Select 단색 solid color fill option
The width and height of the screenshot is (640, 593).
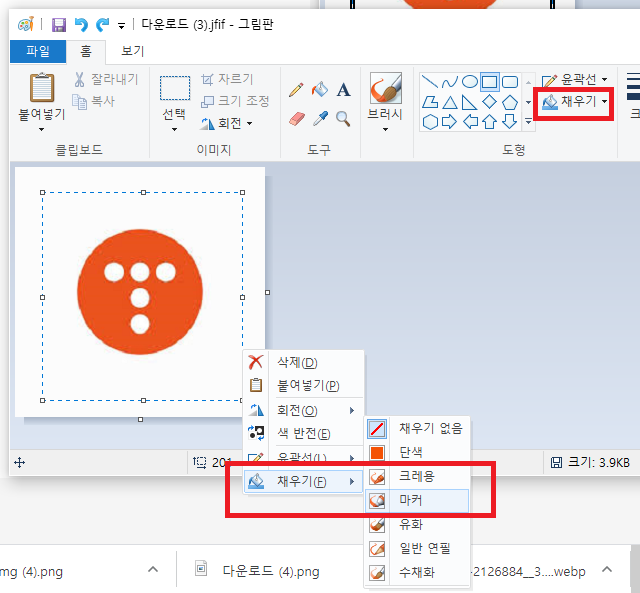pos(418,452)
